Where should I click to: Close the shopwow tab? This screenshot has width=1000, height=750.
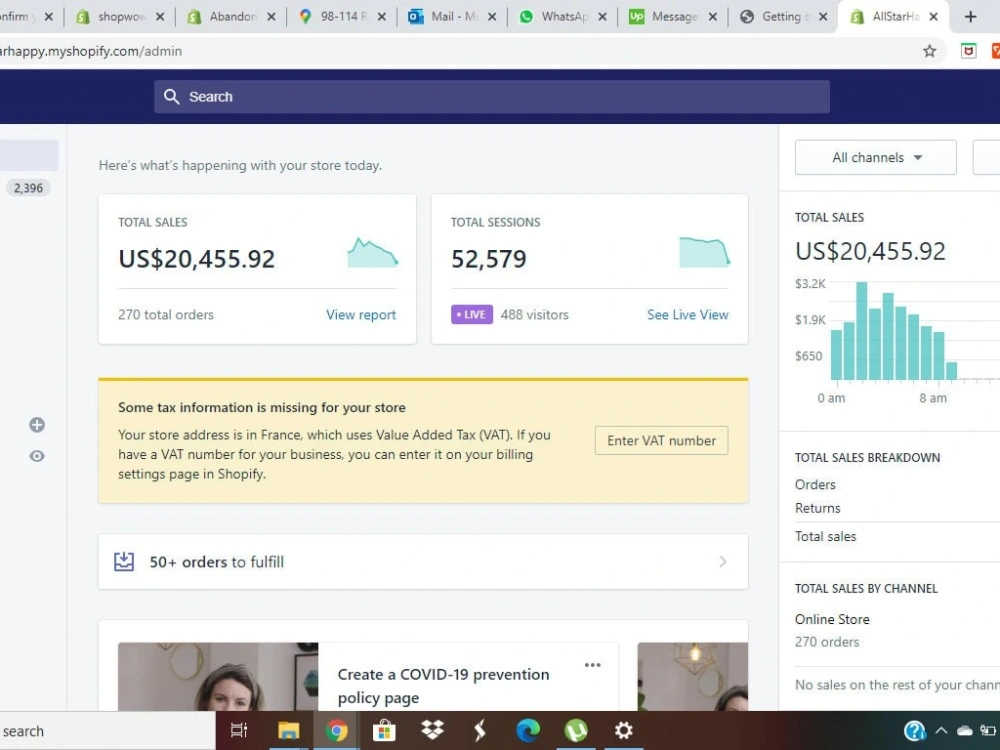(161, 17)
